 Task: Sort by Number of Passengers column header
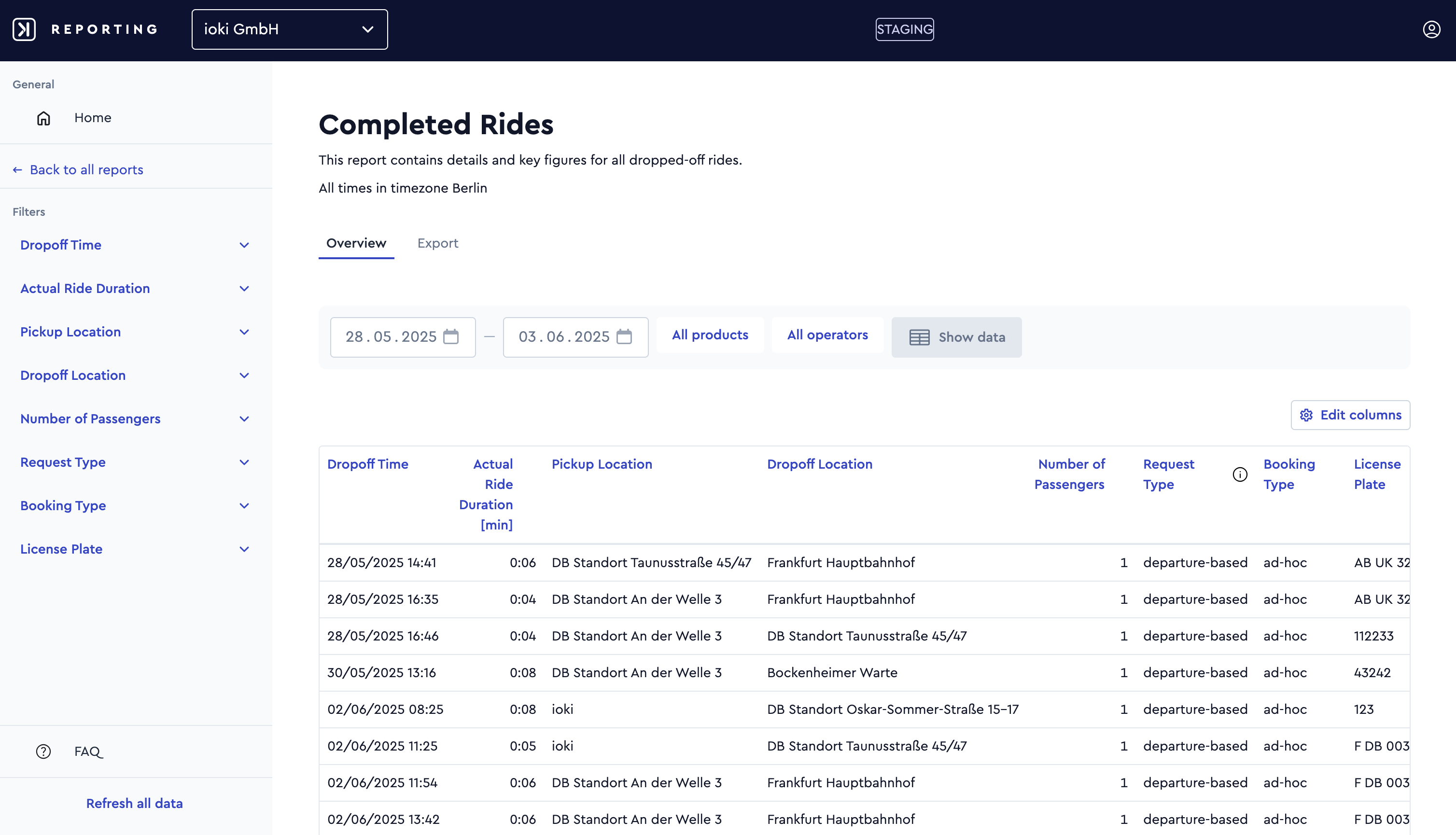coord(1070,474)
